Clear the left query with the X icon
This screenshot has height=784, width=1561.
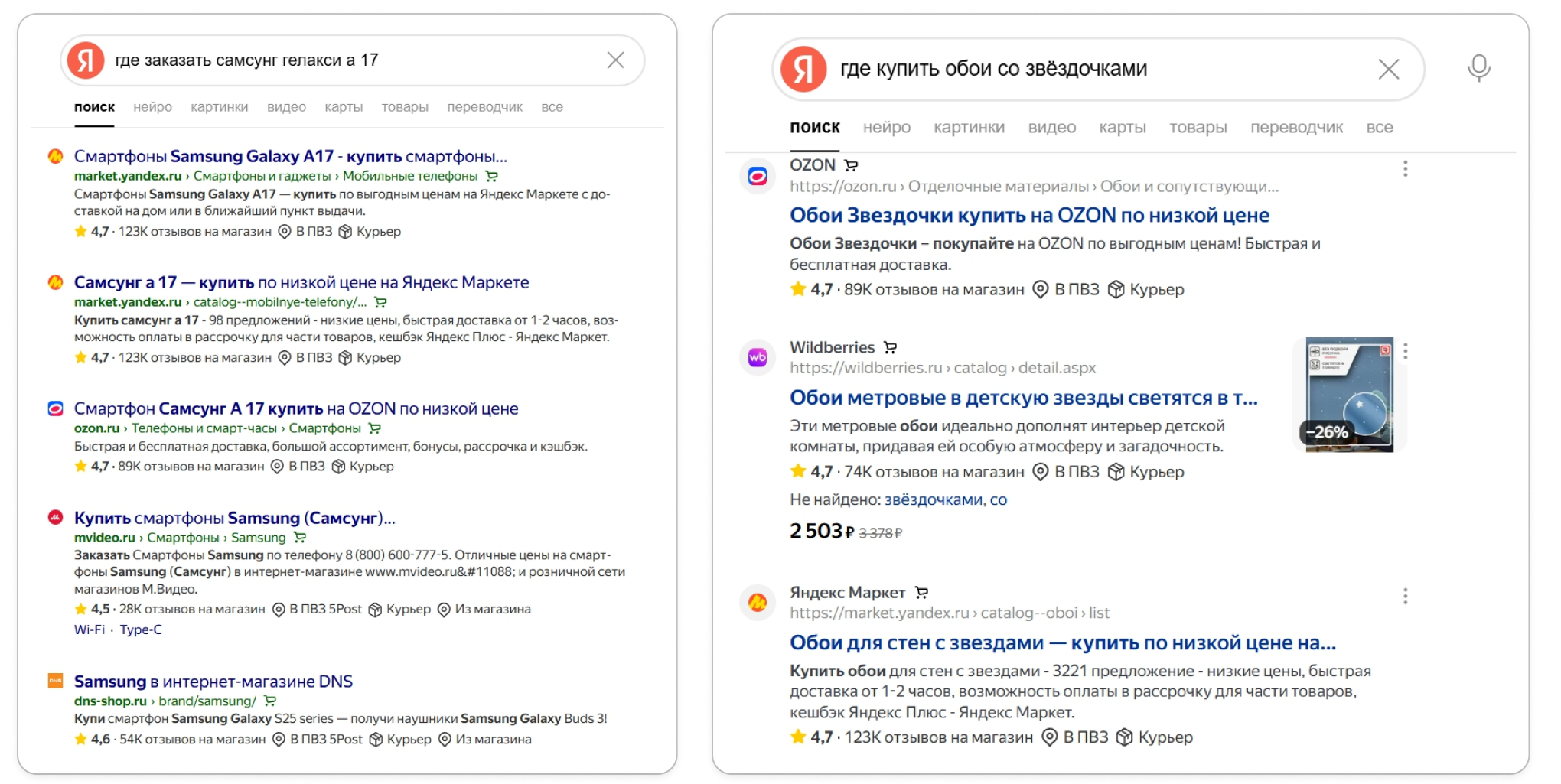pyautogui.click(x=615, y=60)
